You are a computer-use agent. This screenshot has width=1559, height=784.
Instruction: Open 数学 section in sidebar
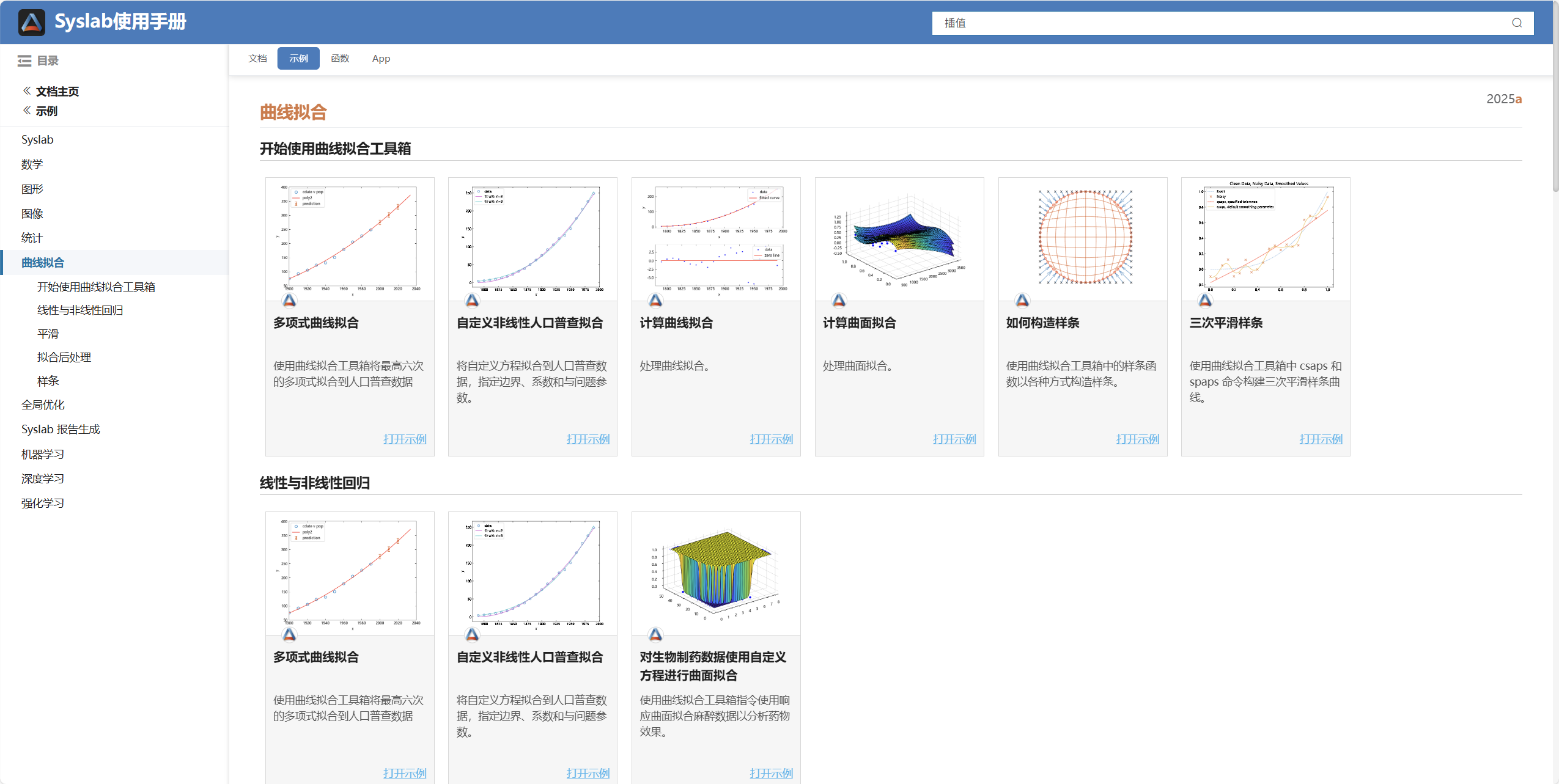32,164
